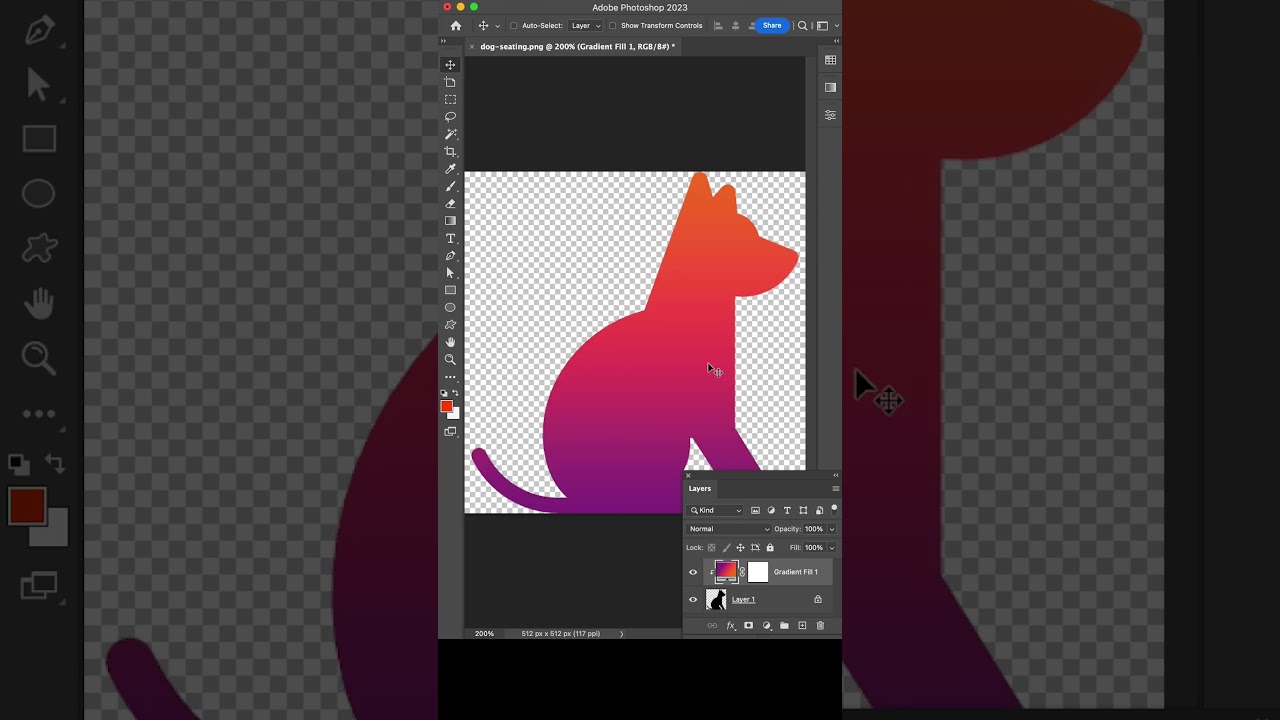This screenshot has width=1280, height=720.
Task: Select the Hand tool
Action: click(450, 342)
